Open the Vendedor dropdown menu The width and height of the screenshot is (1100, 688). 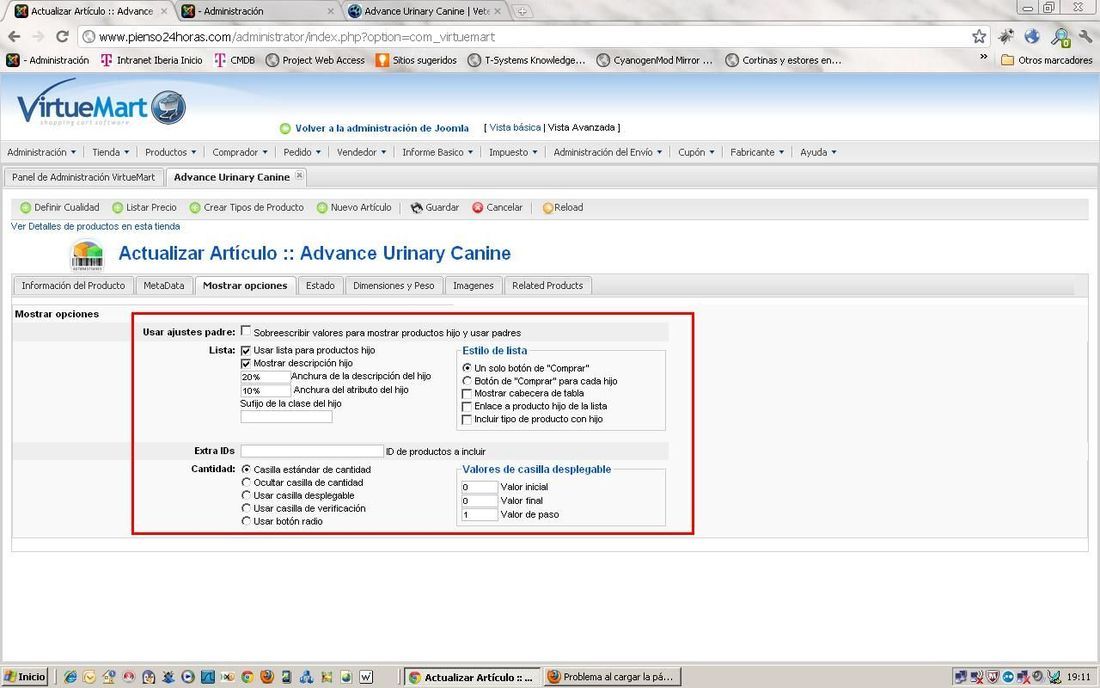361,152
